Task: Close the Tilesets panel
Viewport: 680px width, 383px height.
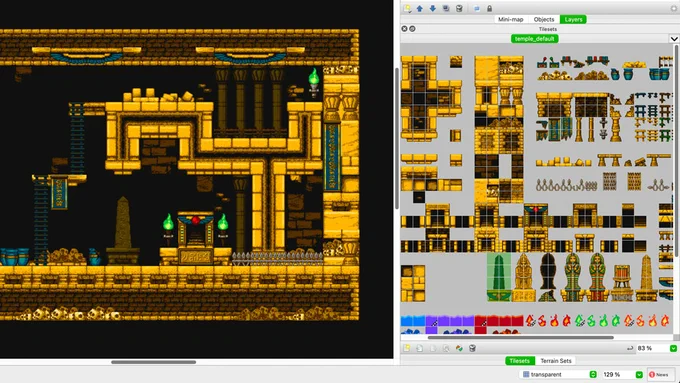Action: pyautogui.click(x=404, y=29)
